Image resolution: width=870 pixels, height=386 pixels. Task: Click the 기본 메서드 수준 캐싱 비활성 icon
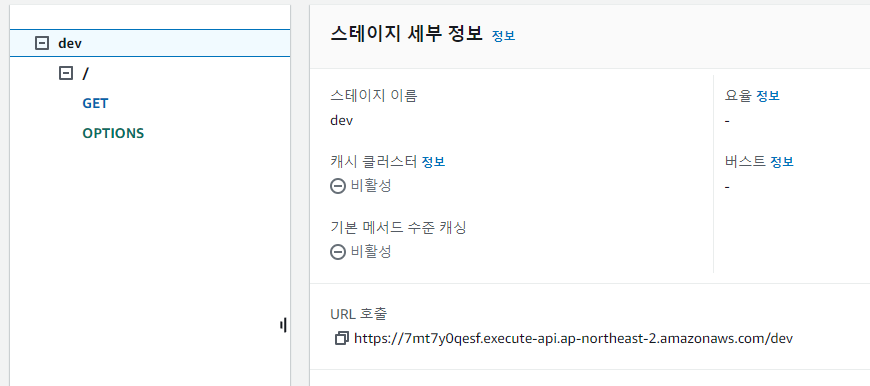[x=338, y=252]
